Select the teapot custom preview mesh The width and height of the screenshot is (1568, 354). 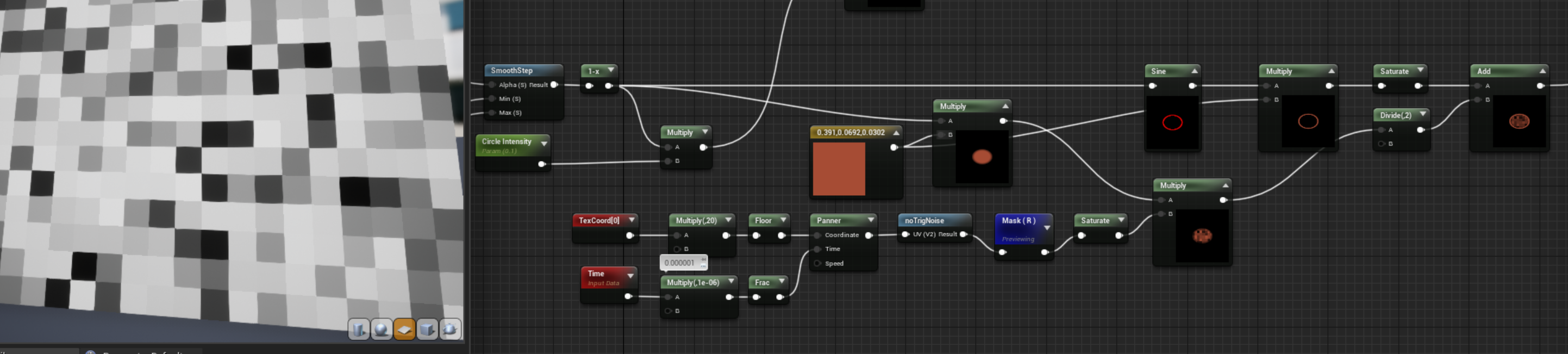click(450, 330)
